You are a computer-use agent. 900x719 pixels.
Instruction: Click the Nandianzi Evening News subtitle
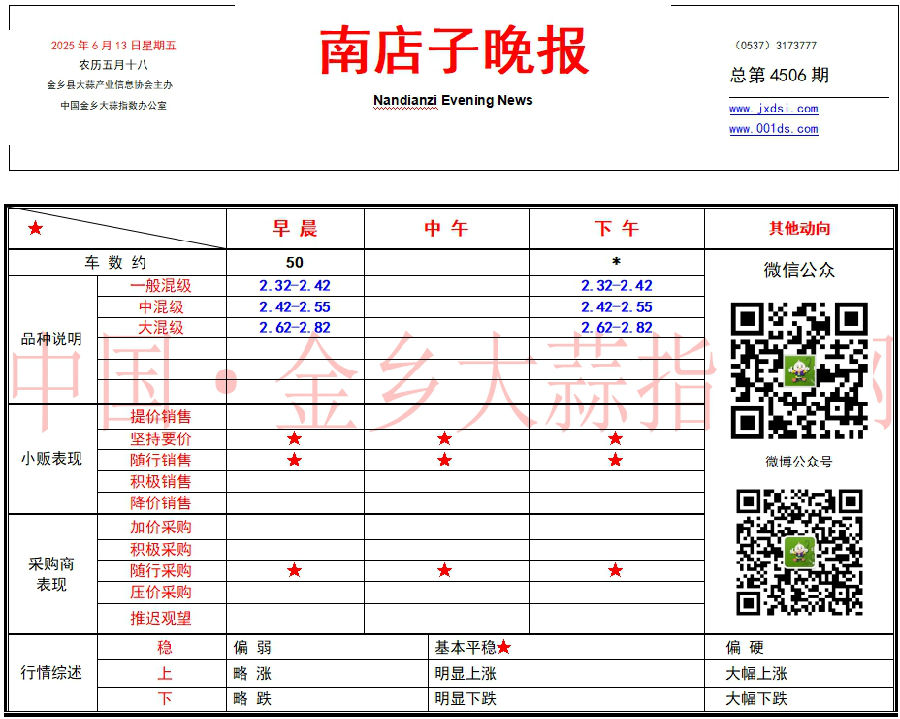click(453, 100)
